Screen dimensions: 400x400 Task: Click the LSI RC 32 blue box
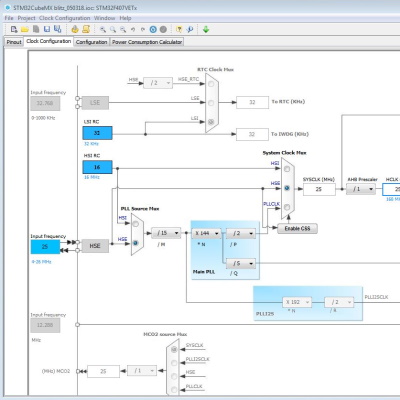coord(97,133)
